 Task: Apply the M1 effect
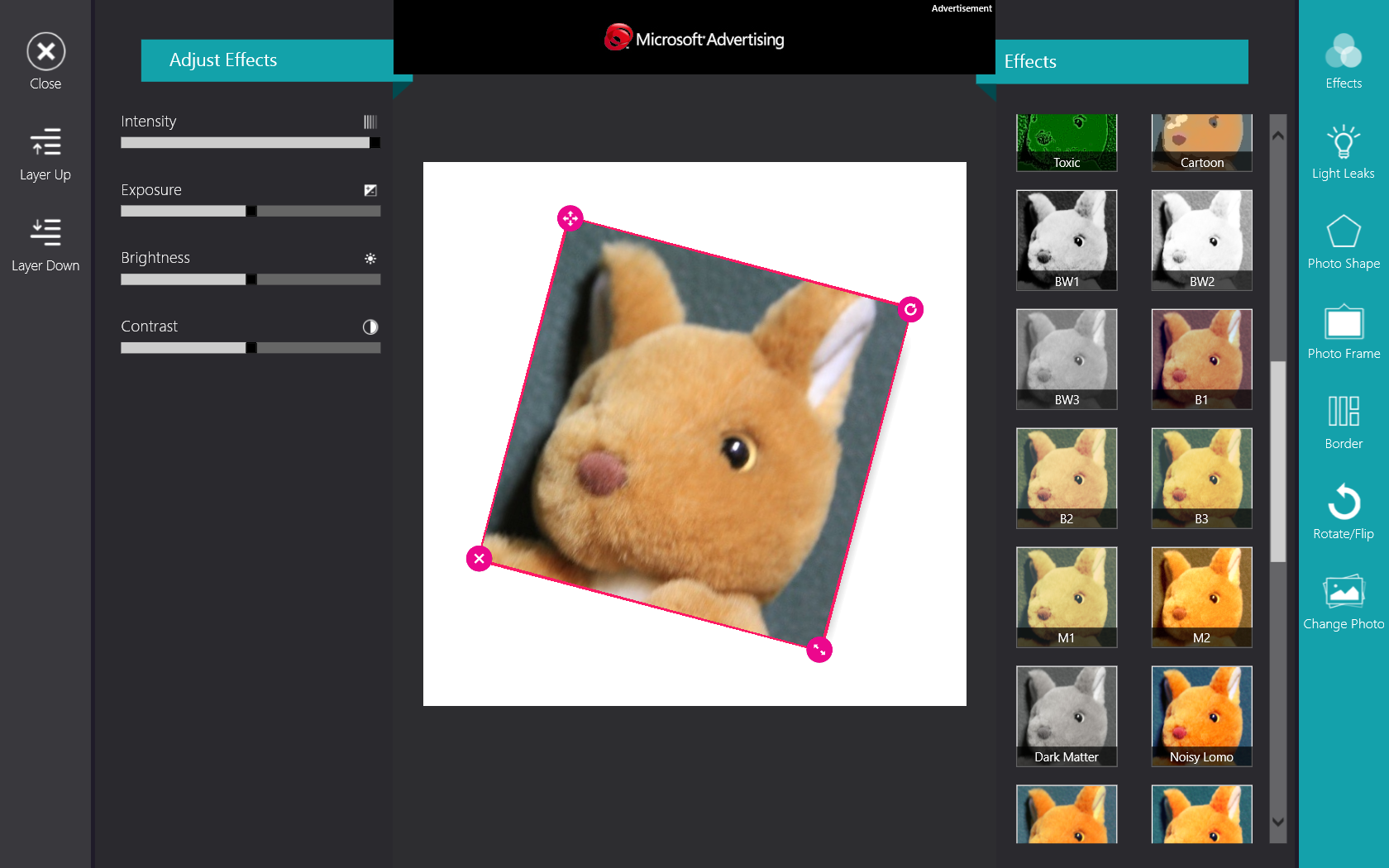(x=1067, y=598)
